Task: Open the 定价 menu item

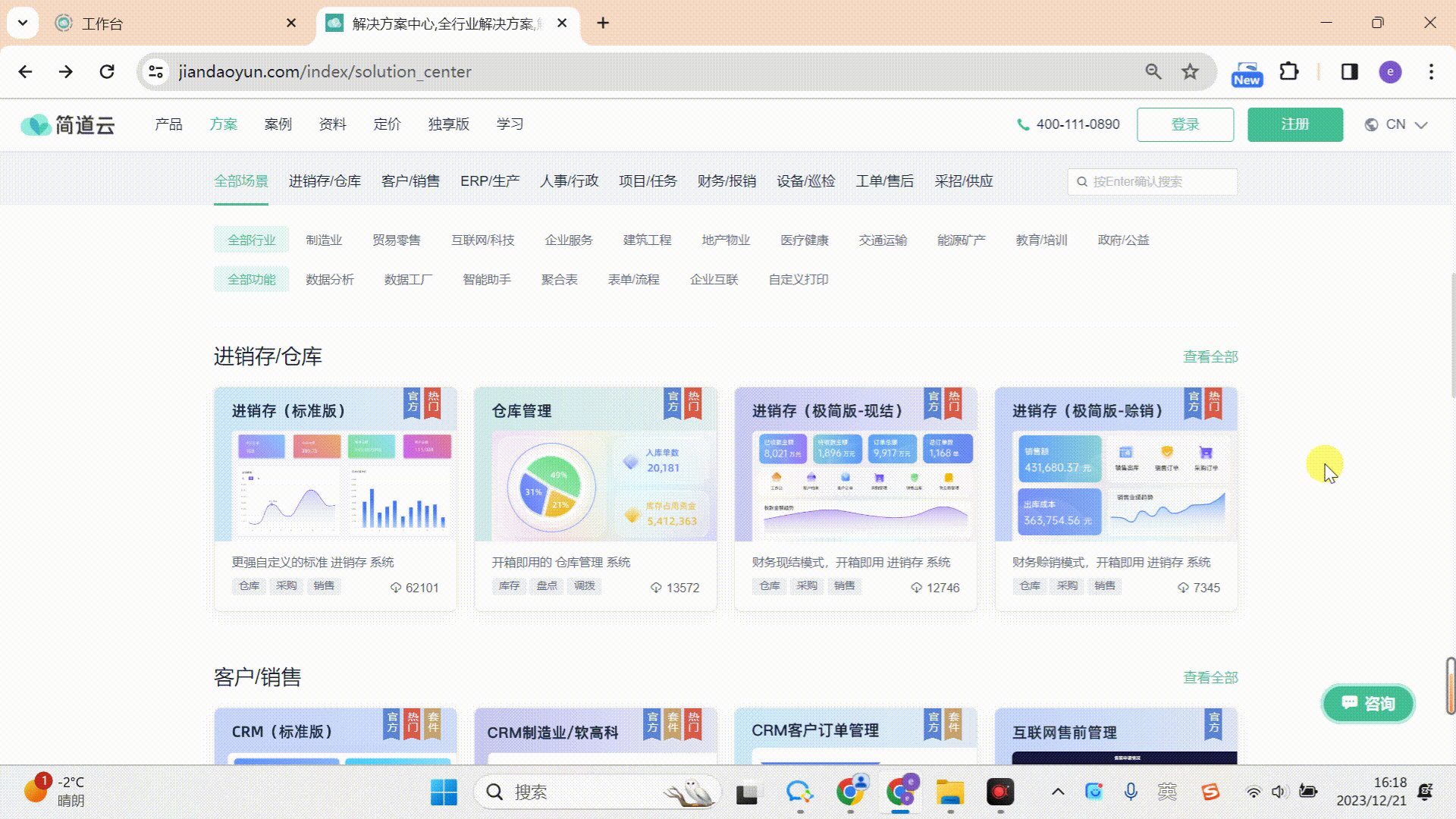Action: 387,124
